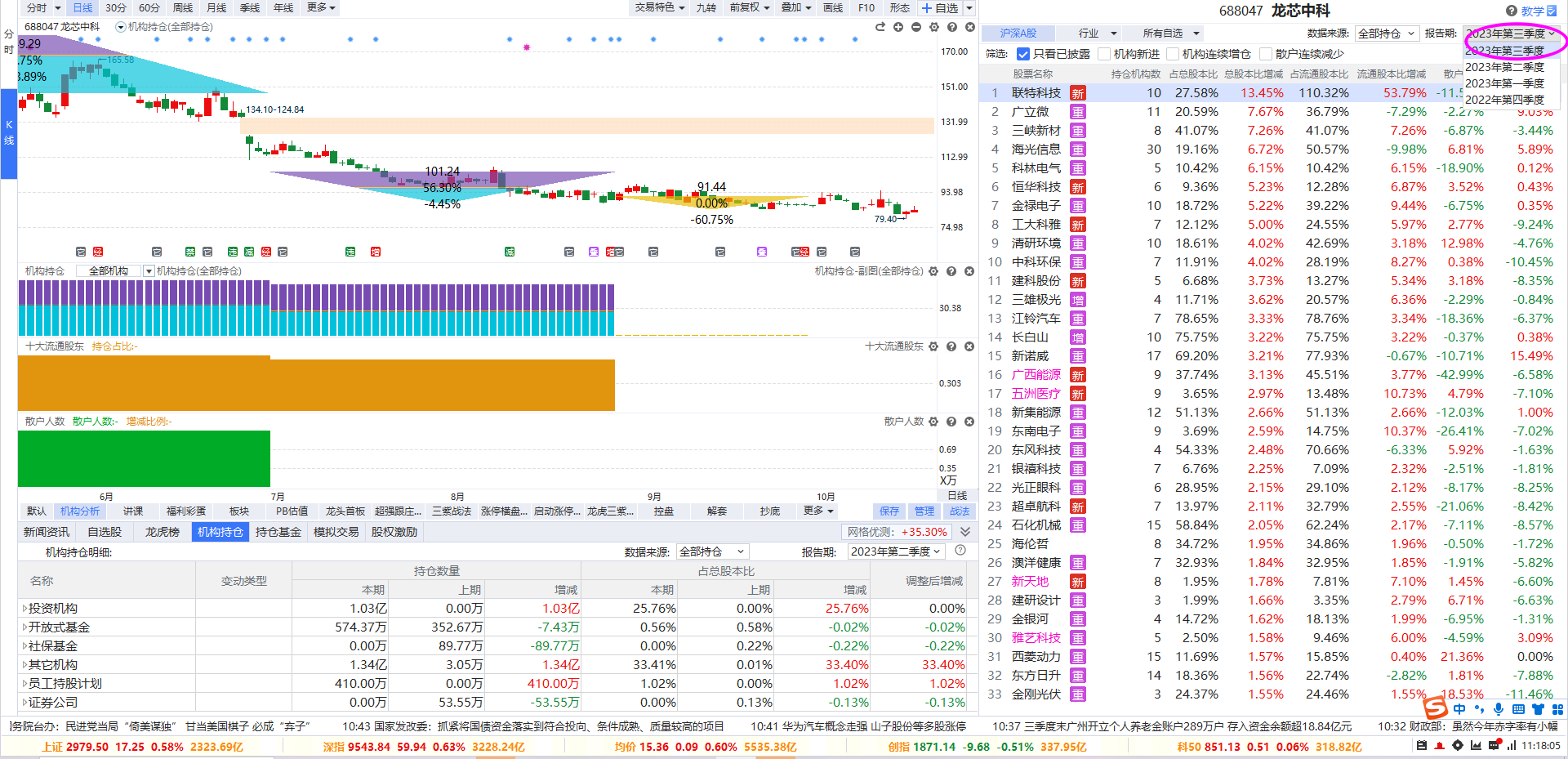Choose 2023年第二季度 from report period list
Screen dimensions: 1568x759
(1504, 67)
